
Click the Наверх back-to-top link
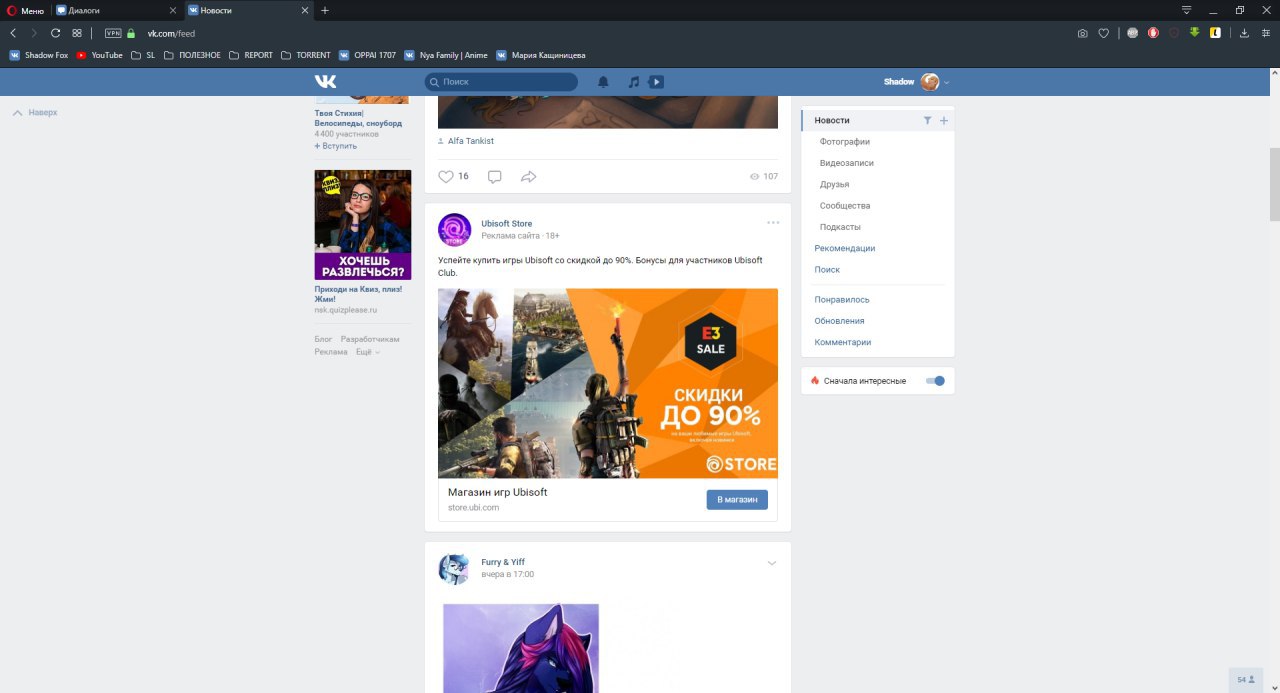35,113
